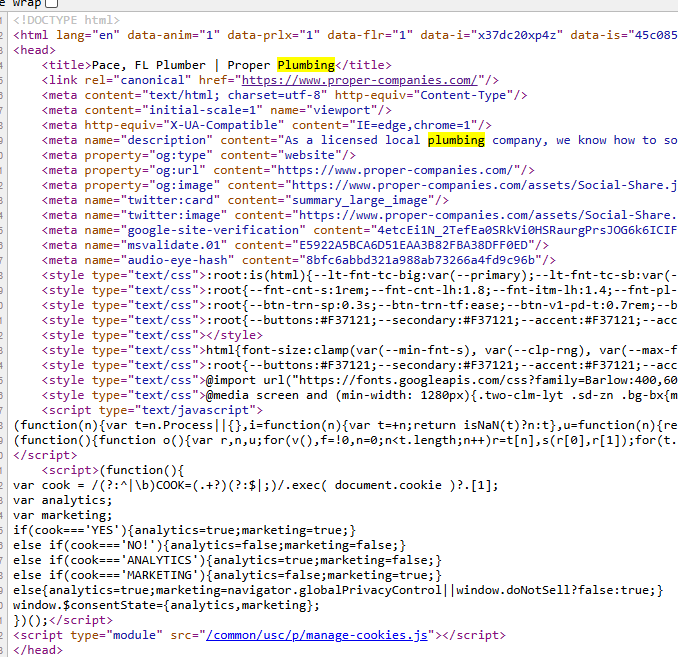The image size is (678, 657).
Task: Click the var cook regex line
Action: 256,485
